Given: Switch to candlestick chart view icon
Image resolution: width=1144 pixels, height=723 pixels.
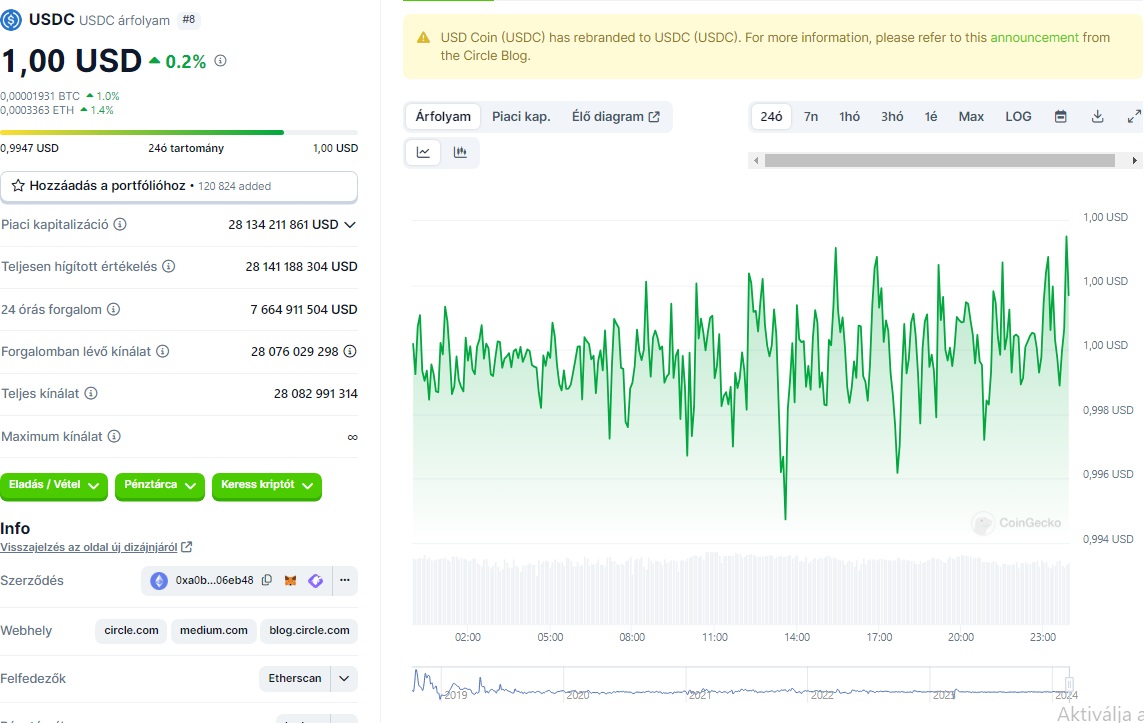Looking at the screenshot, I should pyautogui.click(x=460, y=152).
